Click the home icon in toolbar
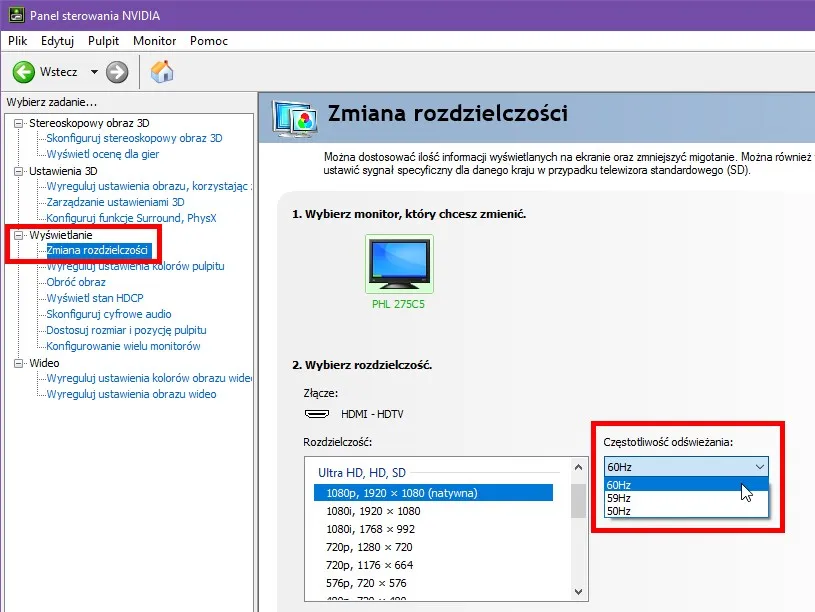 (161, 71)
